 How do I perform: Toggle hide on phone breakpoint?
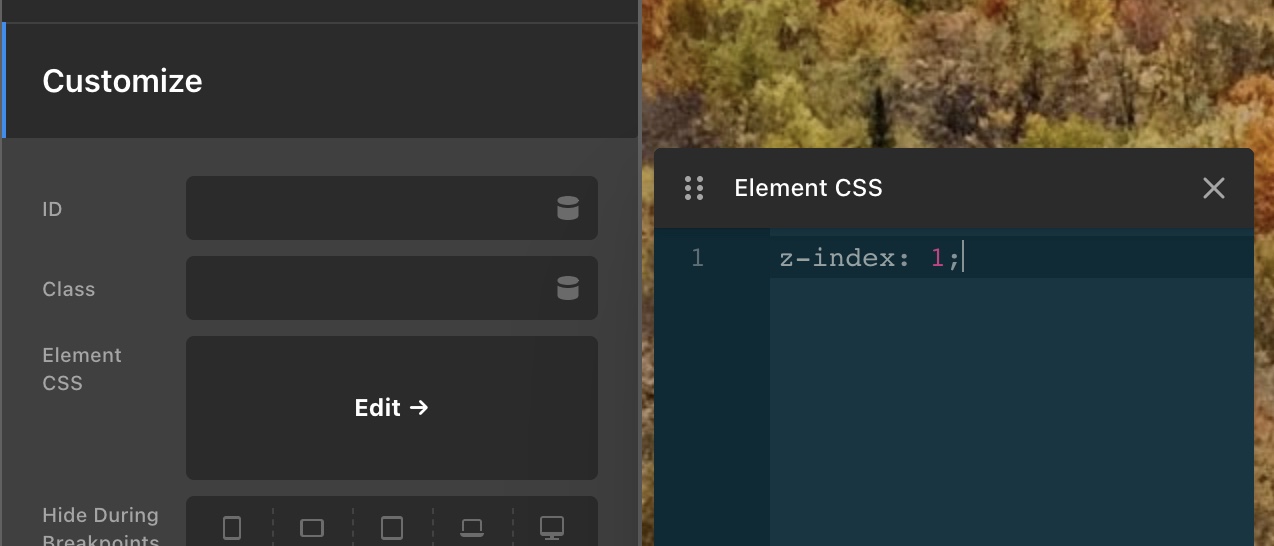(232, 527)
